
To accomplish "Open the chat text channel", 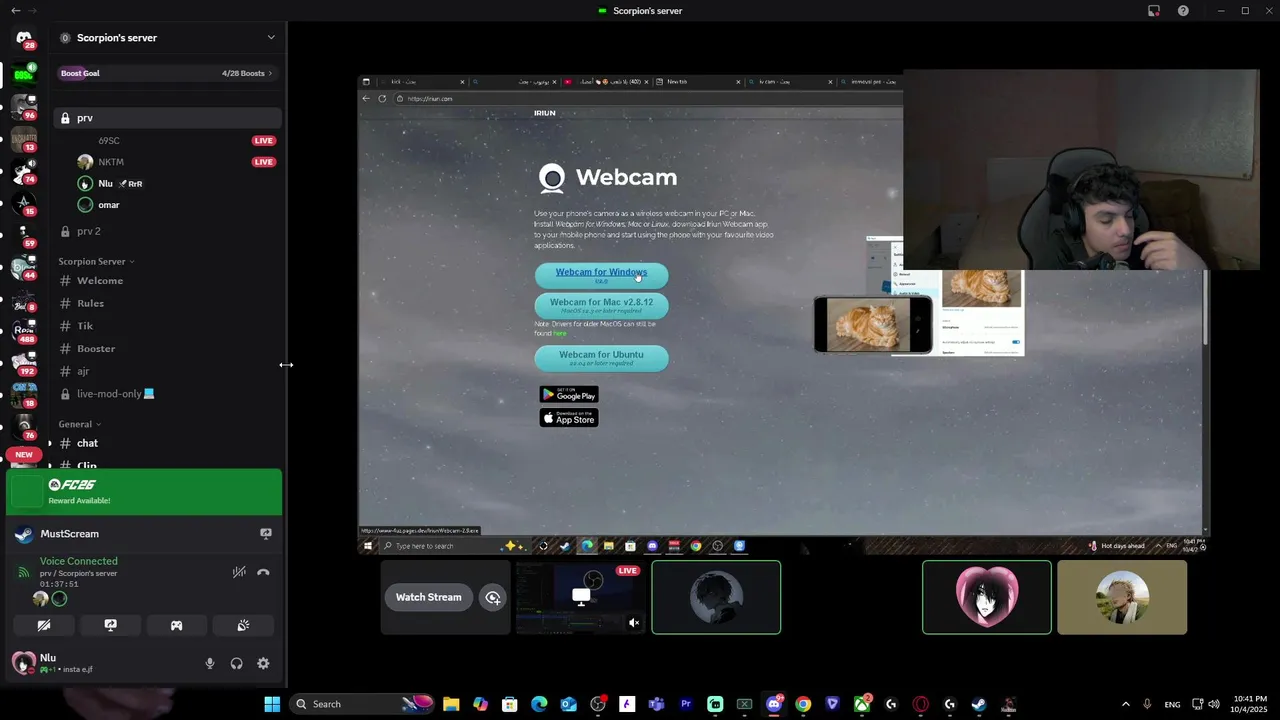I will [x=166, y=443].
